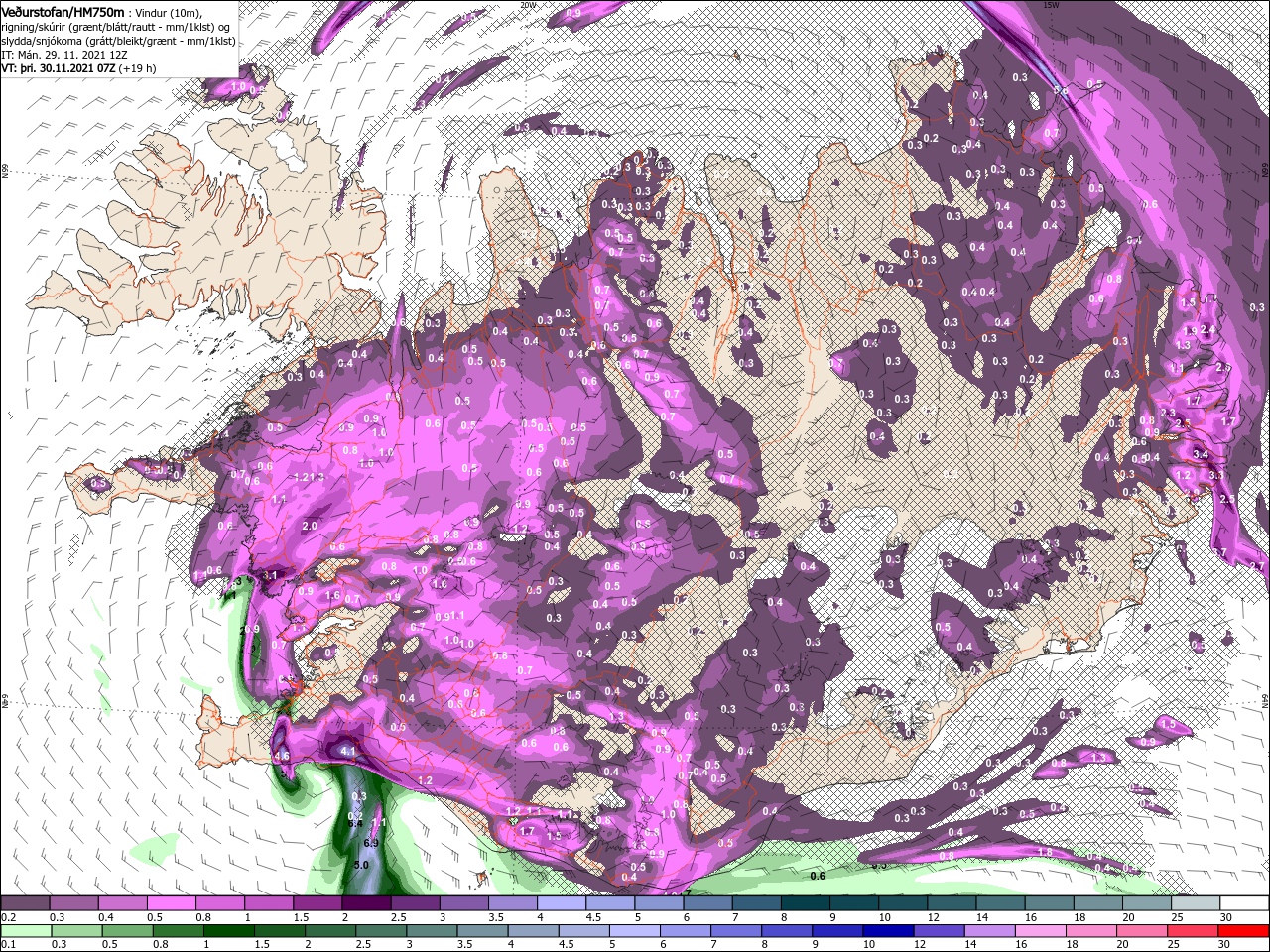Click the 4.1 precipitation value on the map

click(x=347, y=752)
